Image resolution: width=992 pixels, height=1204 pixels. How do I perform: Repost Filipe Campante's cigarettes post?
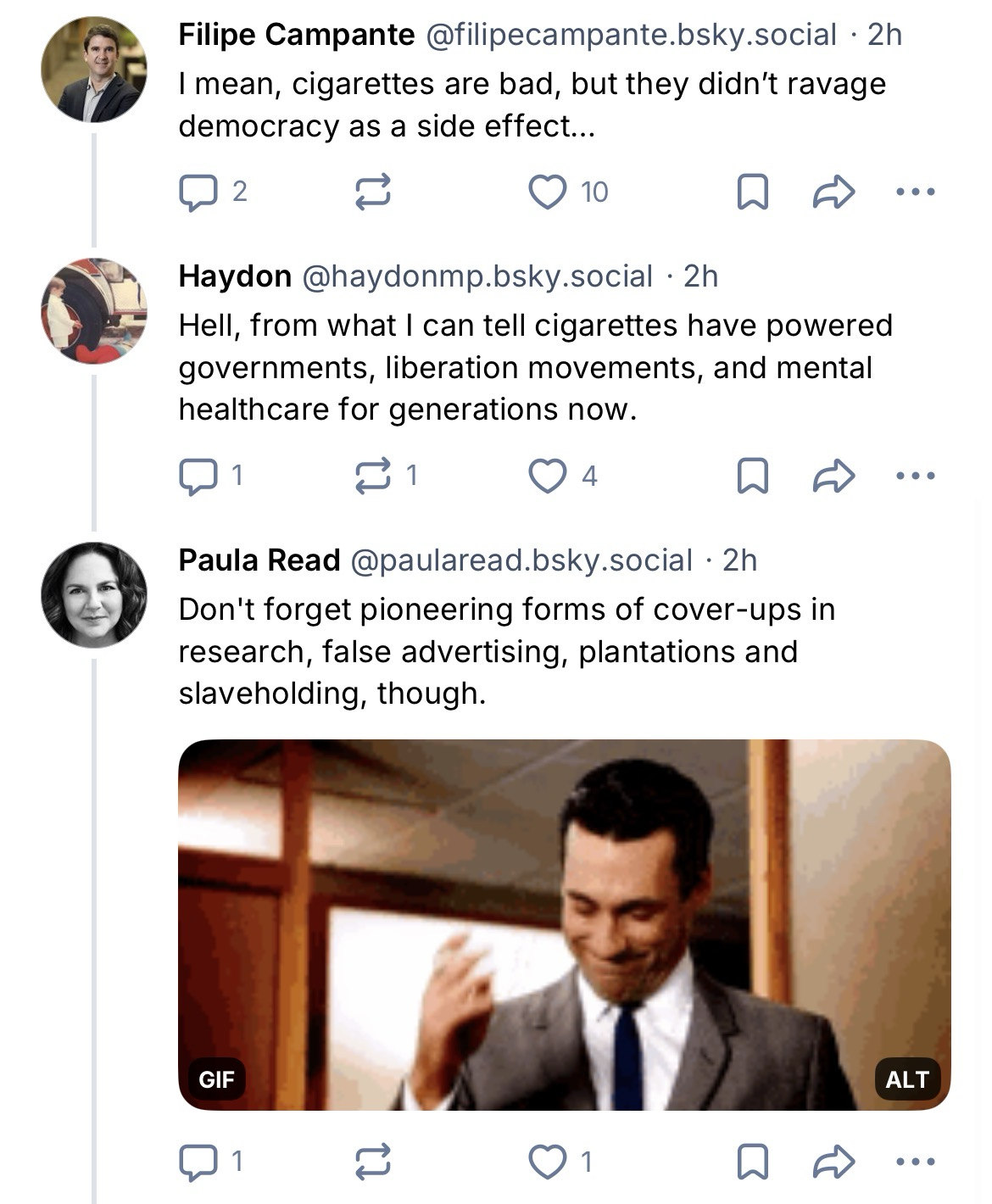point(372,192)
